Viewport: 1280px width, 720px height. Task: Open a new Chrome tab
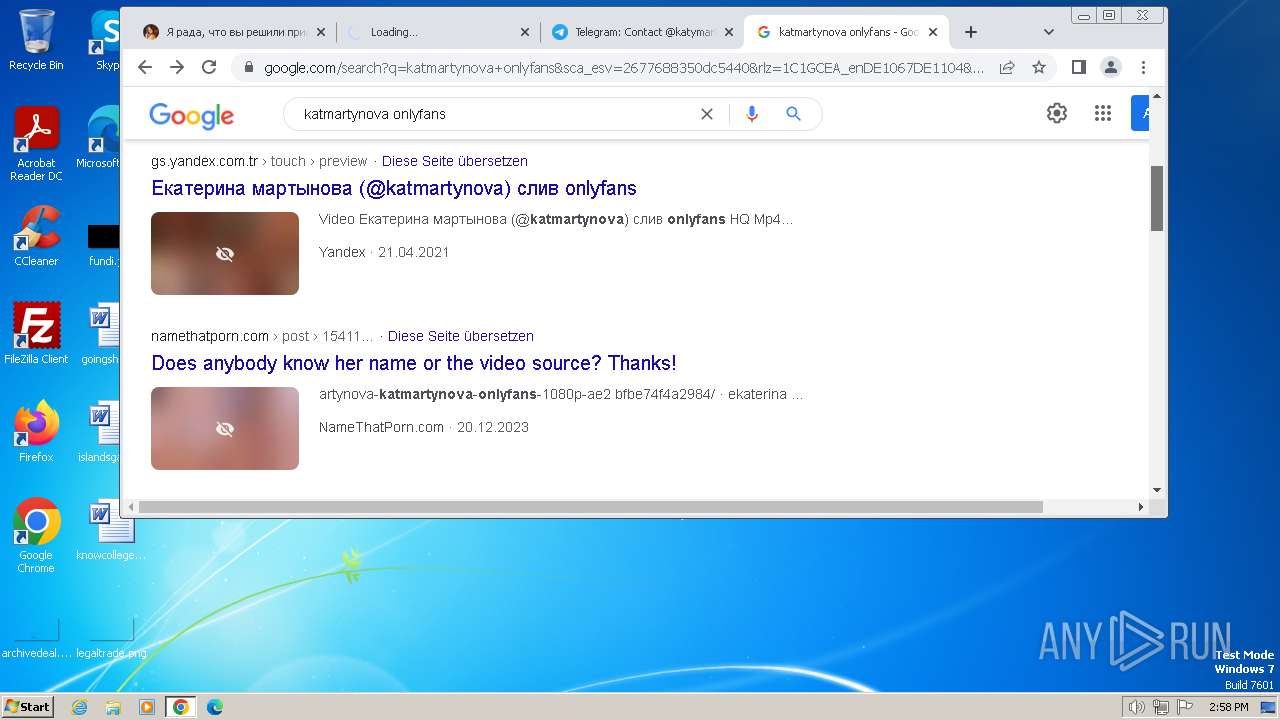click(970, 32)
